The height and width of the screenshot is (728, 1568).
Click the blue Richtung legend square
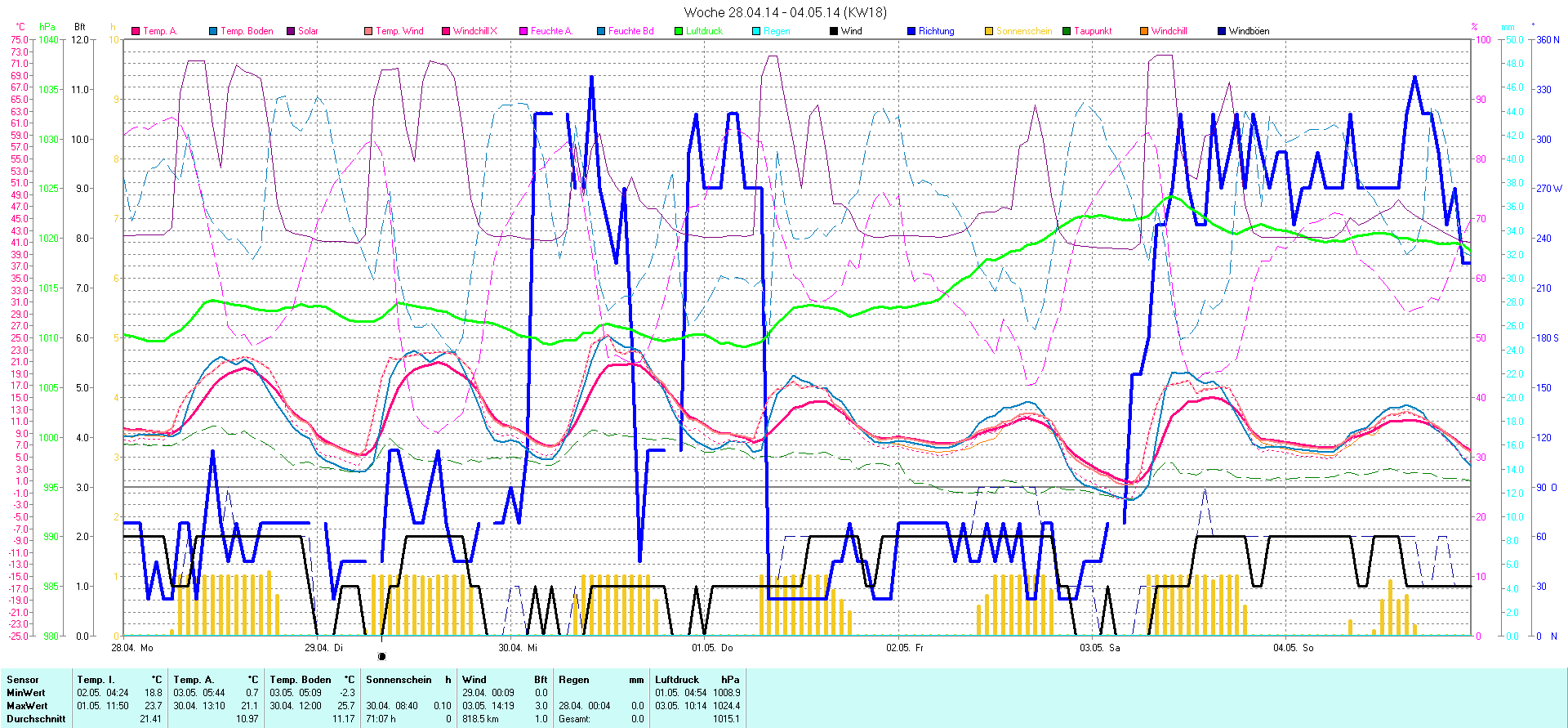point(911,31)
